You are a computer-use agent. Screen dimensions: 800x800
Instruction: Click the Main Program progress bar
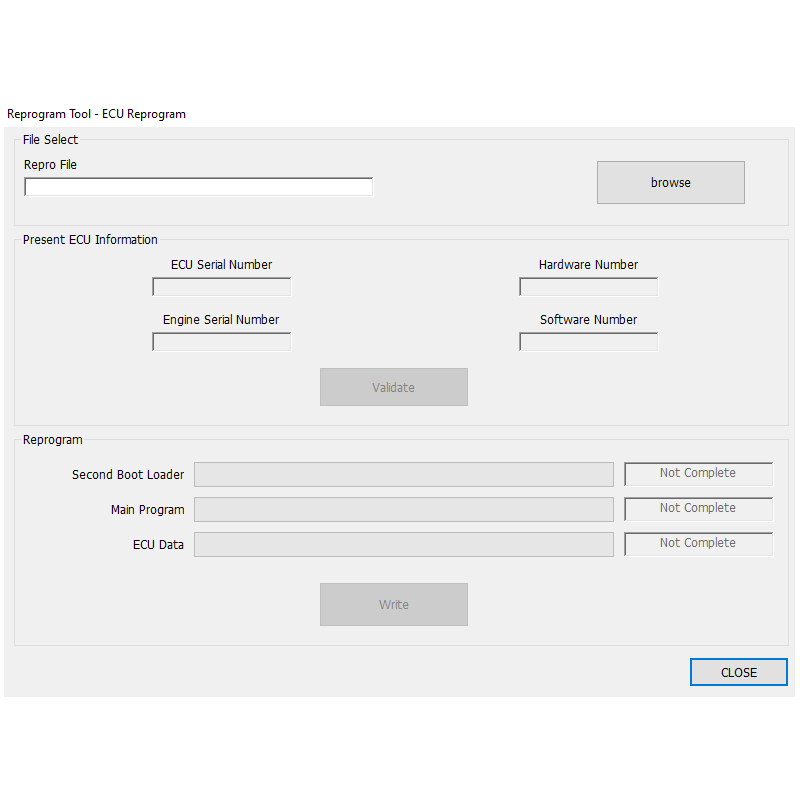point(403,509)
